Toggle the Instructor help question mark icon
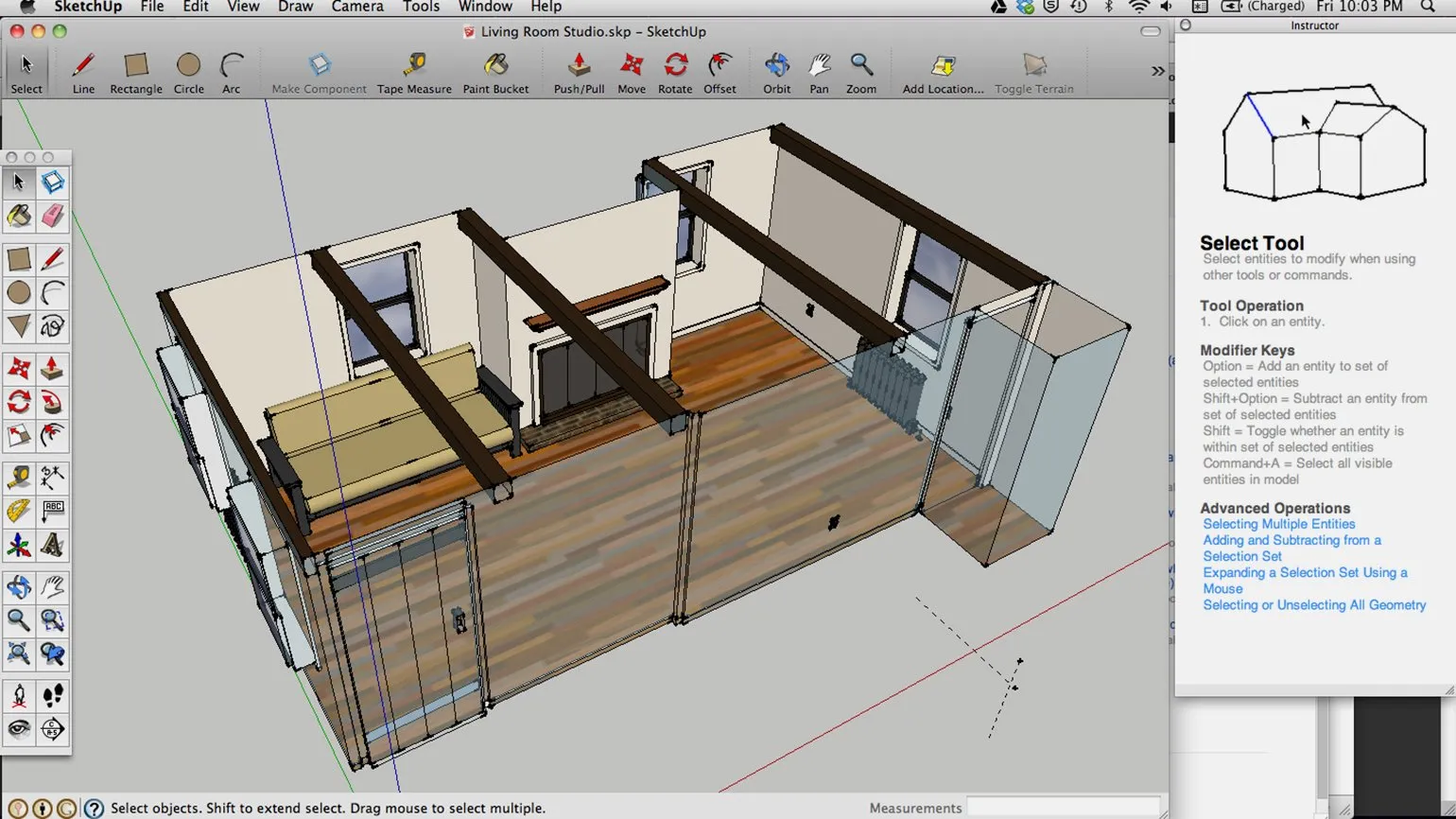This screenshot has width=1456, height=819. [94, 809]
